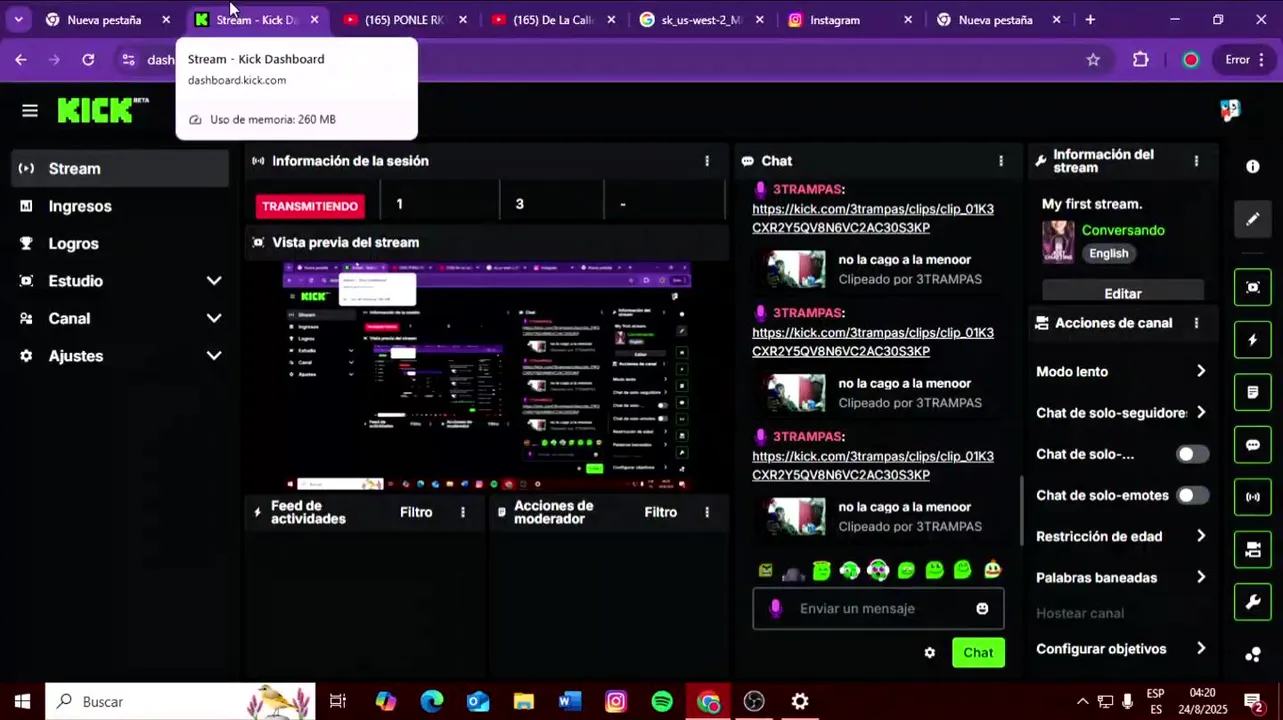Click the stream preview thumbnail

(487, 376)
